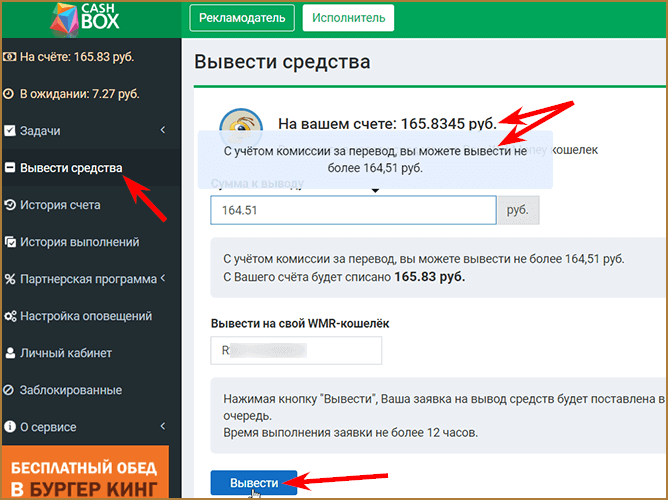The width and height of the screenshot is (668, 500).
Task: Click the История выполнений icon
Action: click(10, 242)
